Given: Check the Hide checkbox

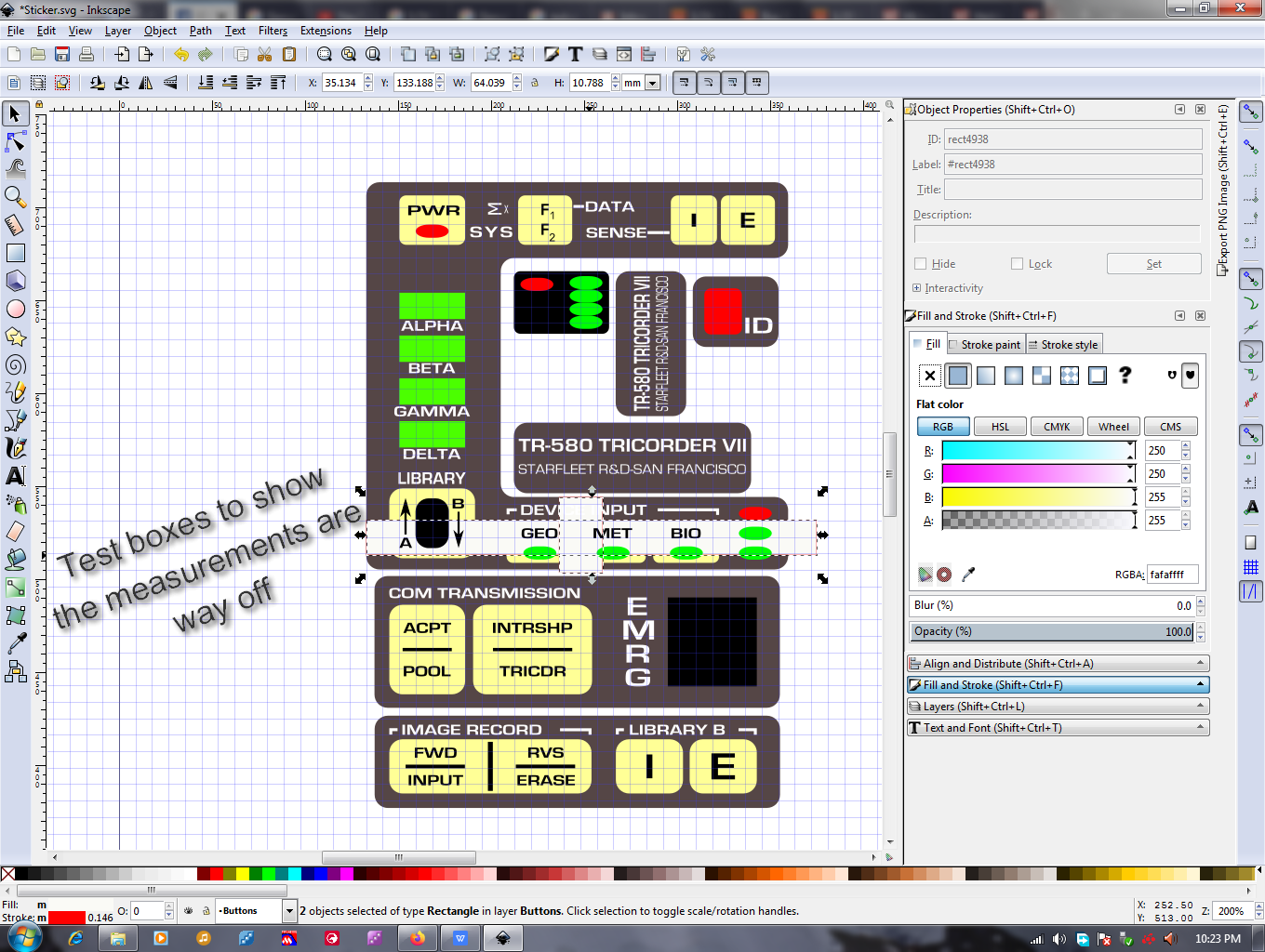Looking at the screenshot, I should click(x=921, y=264).
